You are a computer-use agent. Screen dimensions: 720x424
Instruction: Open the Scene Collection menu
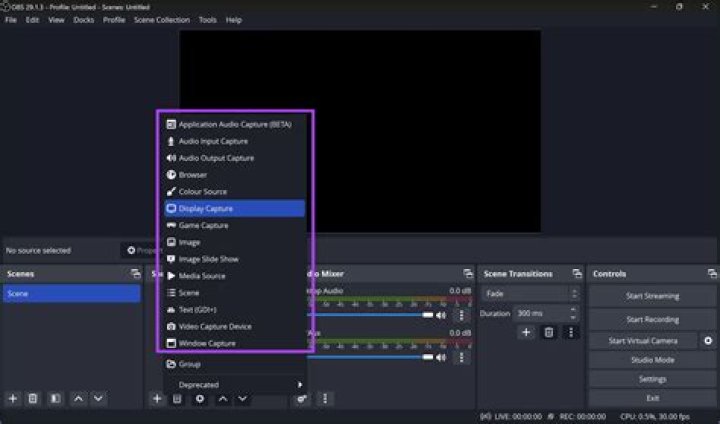(161, 20)
